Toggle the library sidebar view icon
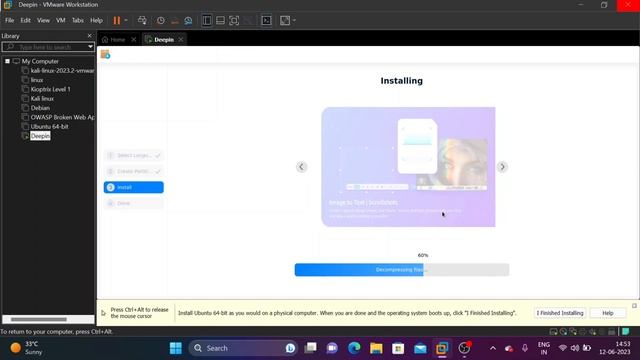The image size is (640, 360). pos(207,20)
